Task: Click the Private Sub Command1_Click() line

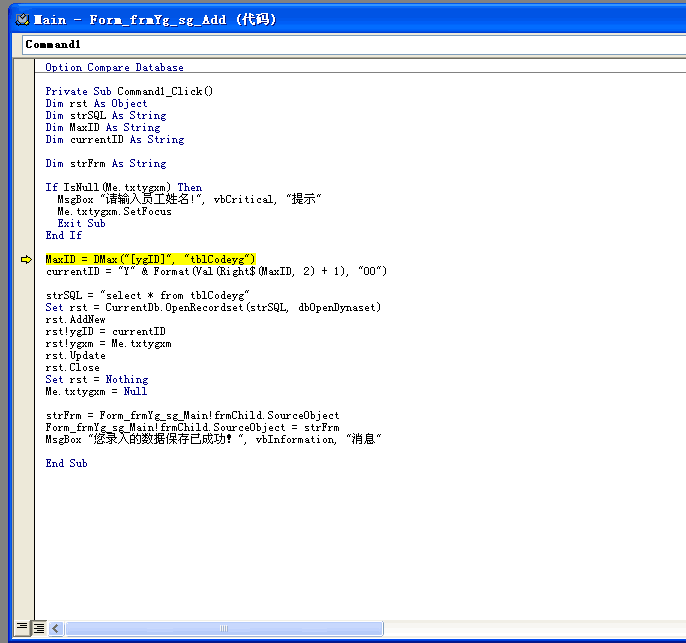Action: [x=129, y=91]
